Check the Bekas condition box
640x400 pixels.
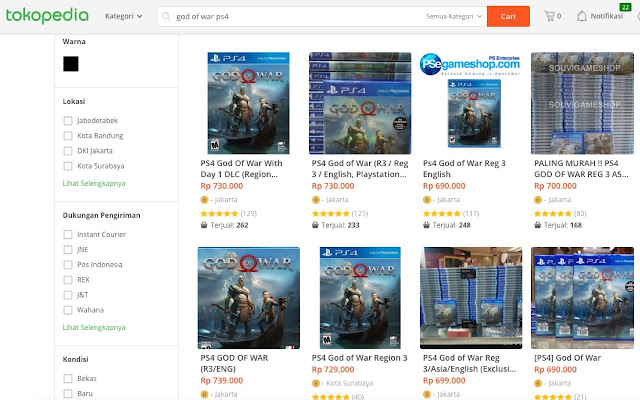tap(68, 378)
